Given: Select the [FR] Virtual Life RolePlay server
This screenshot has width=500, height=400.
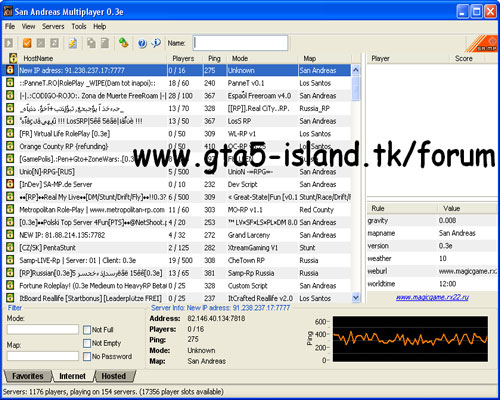Looking at the screenshot, I should coord(177,133).
